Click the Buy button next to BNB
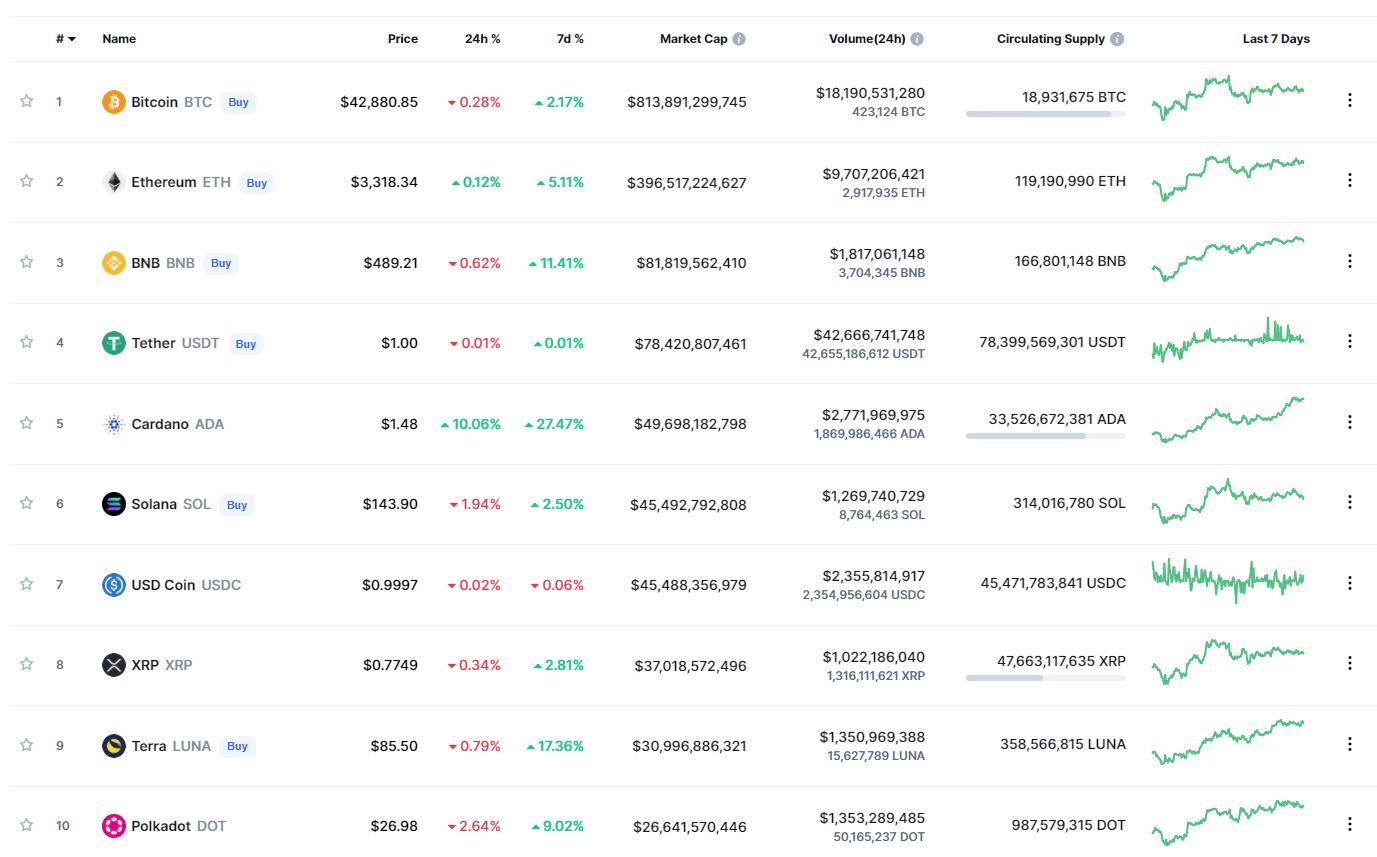The image size is (1377, 857). 221,263
